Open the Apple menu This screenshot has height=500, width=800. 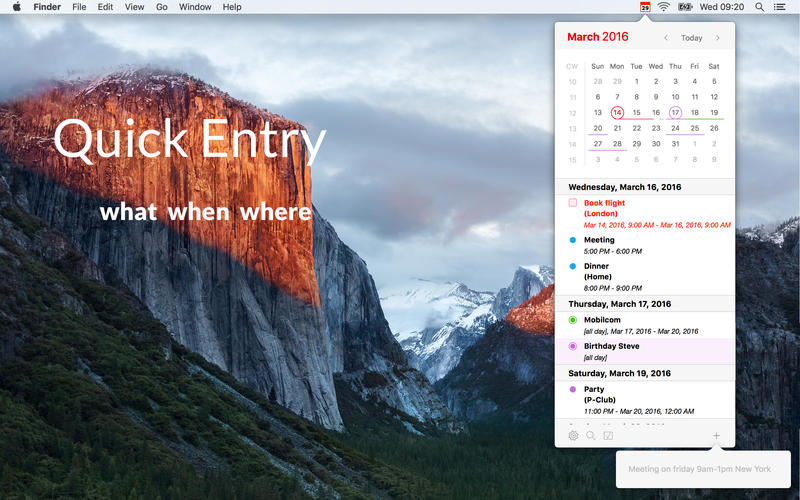coord(16,7)
